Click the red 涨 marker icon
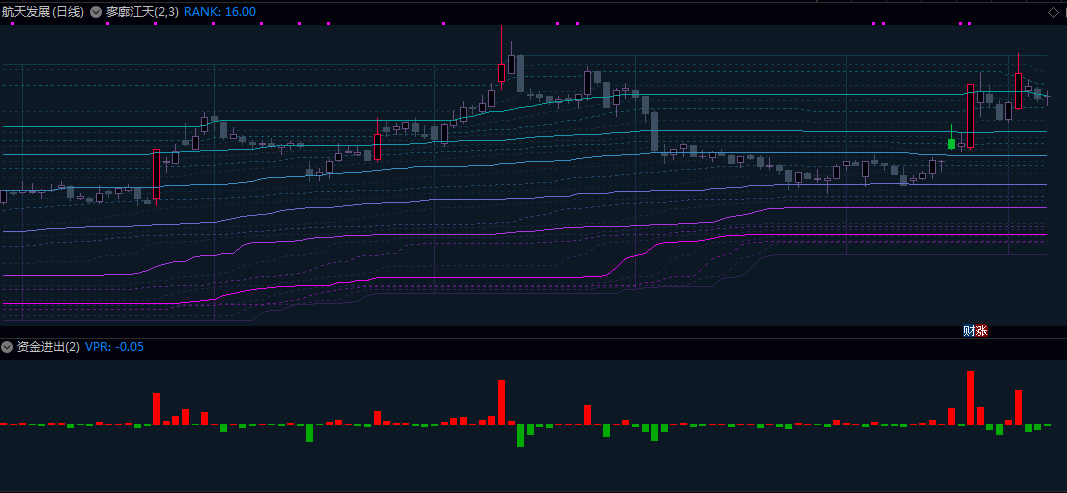This screenshot has height=493, width=1067. (981, 331)
